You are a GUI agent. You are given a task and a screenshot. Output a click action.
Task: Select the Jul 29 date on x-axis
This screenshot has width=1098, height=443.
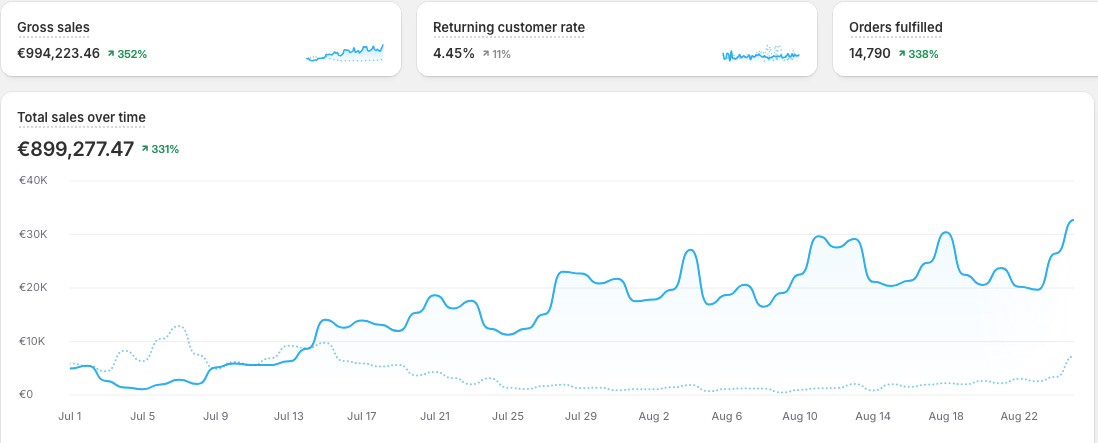click(x=580, y=415)
